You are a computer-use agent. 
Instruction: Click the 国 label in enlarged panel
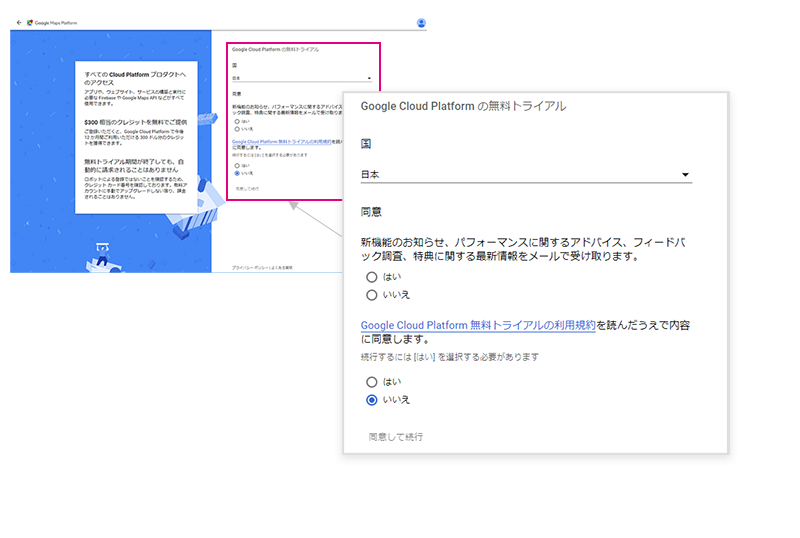point(366,144)
